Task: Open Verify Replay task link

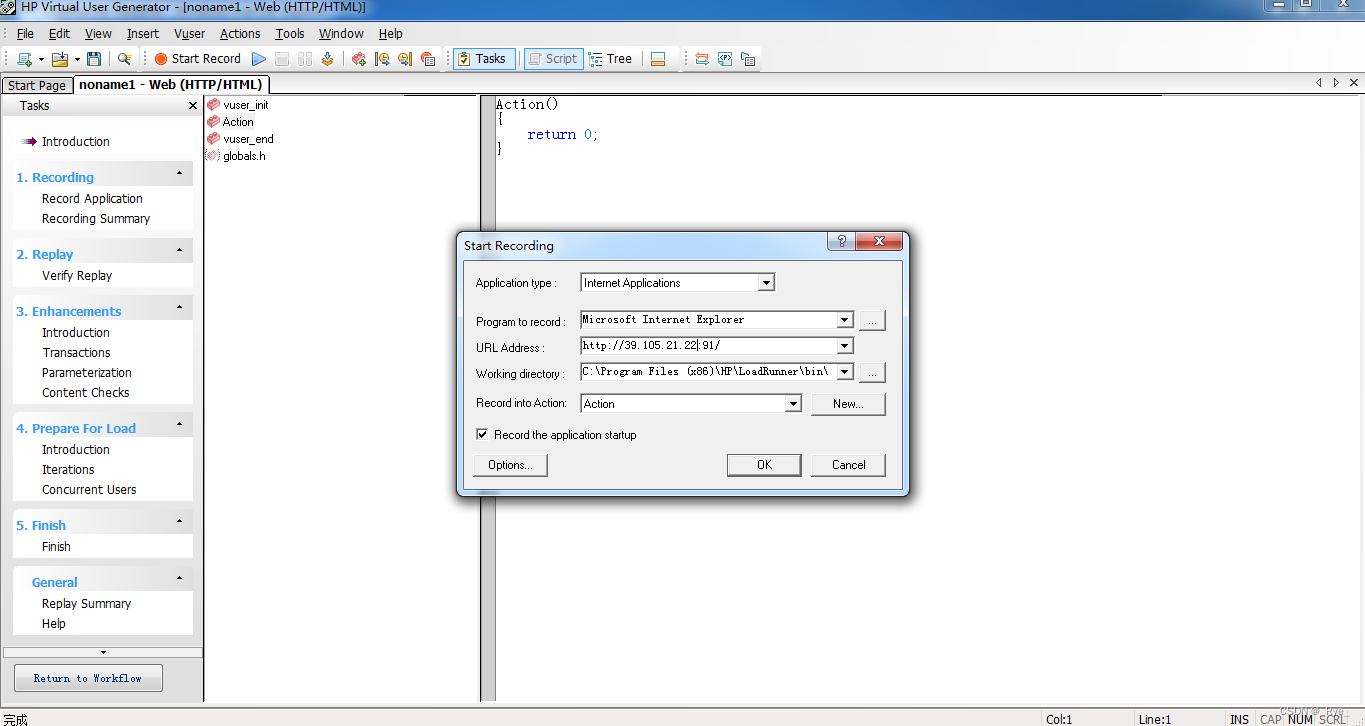Action: [x=77, y=276]
